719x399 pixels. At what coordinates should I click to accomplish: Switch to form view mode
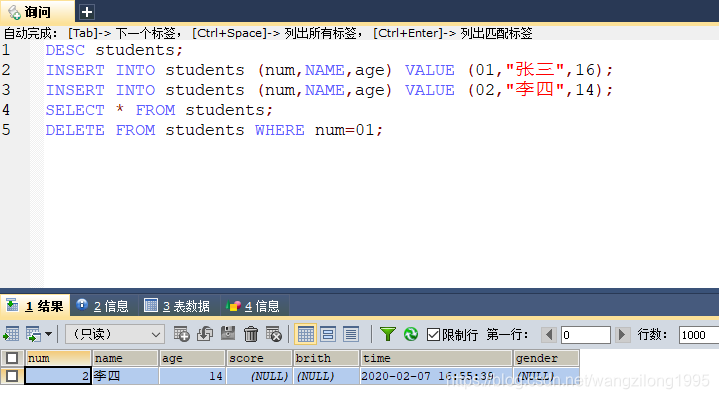coord(328,334)
